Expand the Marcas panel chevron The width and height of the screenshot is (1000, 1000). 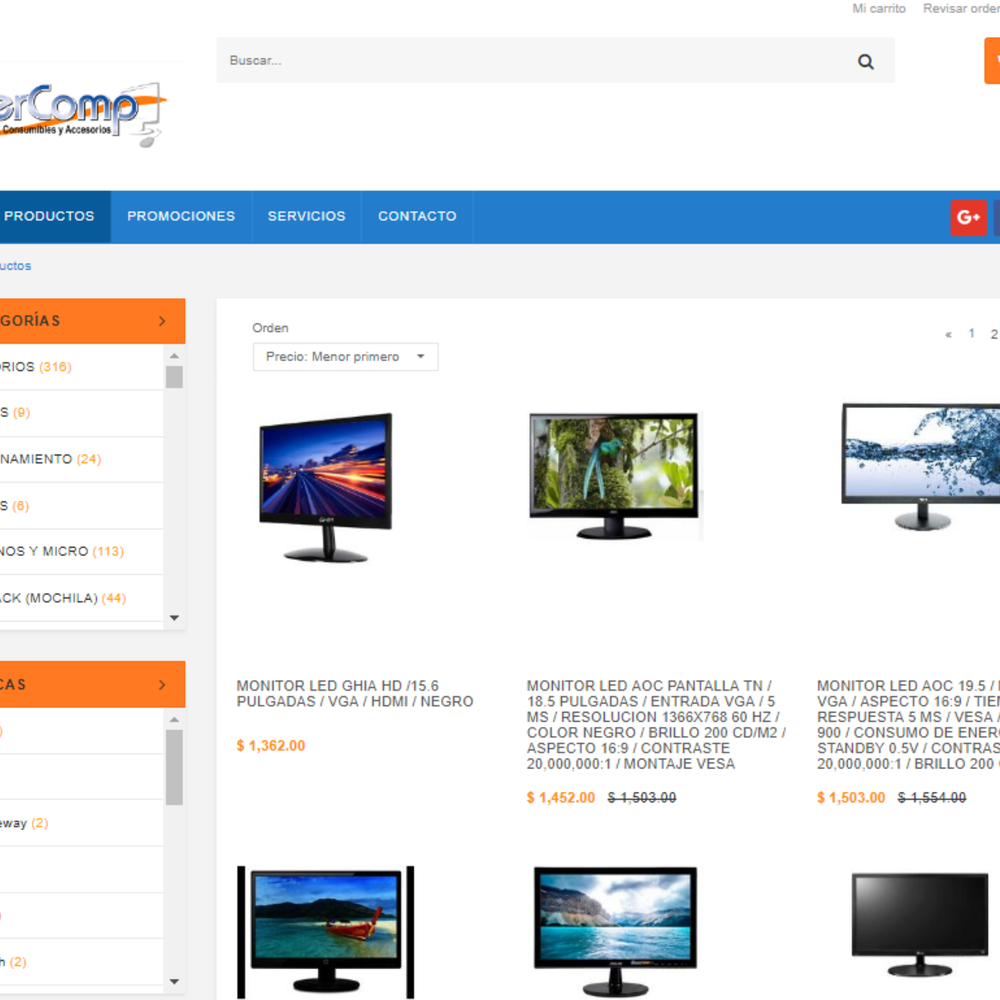click(162, 684)
